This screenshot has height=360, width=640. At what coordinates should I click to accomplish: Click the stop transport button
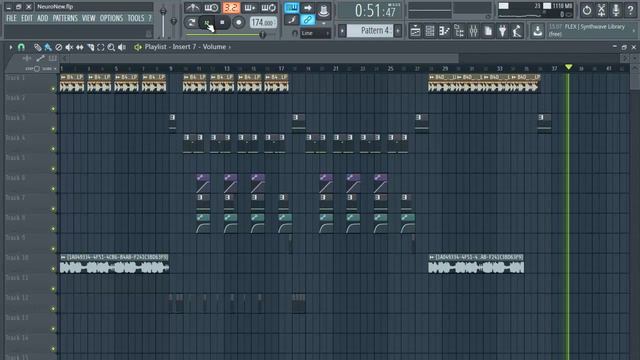222,22
